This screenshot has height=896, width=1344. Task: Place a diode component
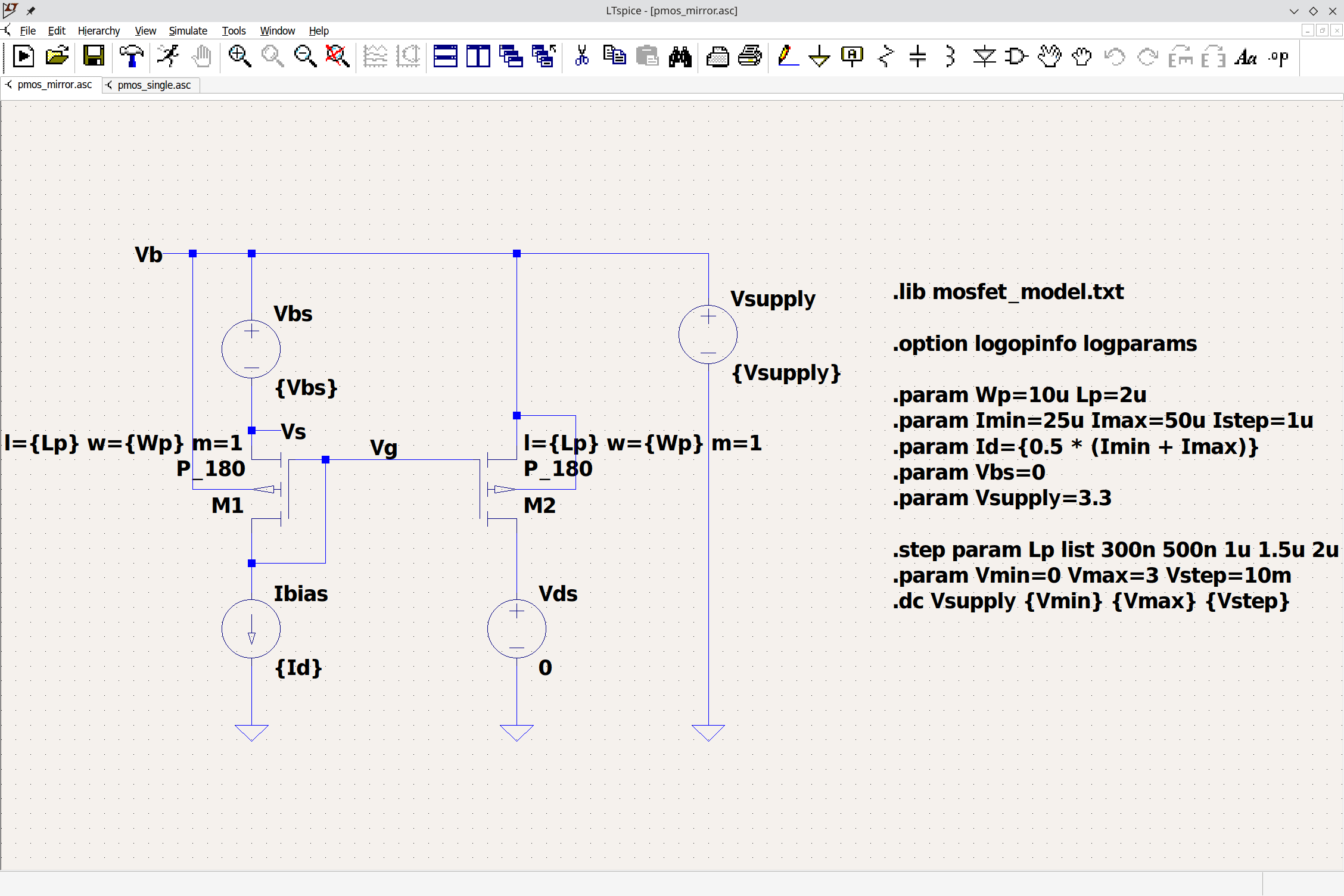984,57
